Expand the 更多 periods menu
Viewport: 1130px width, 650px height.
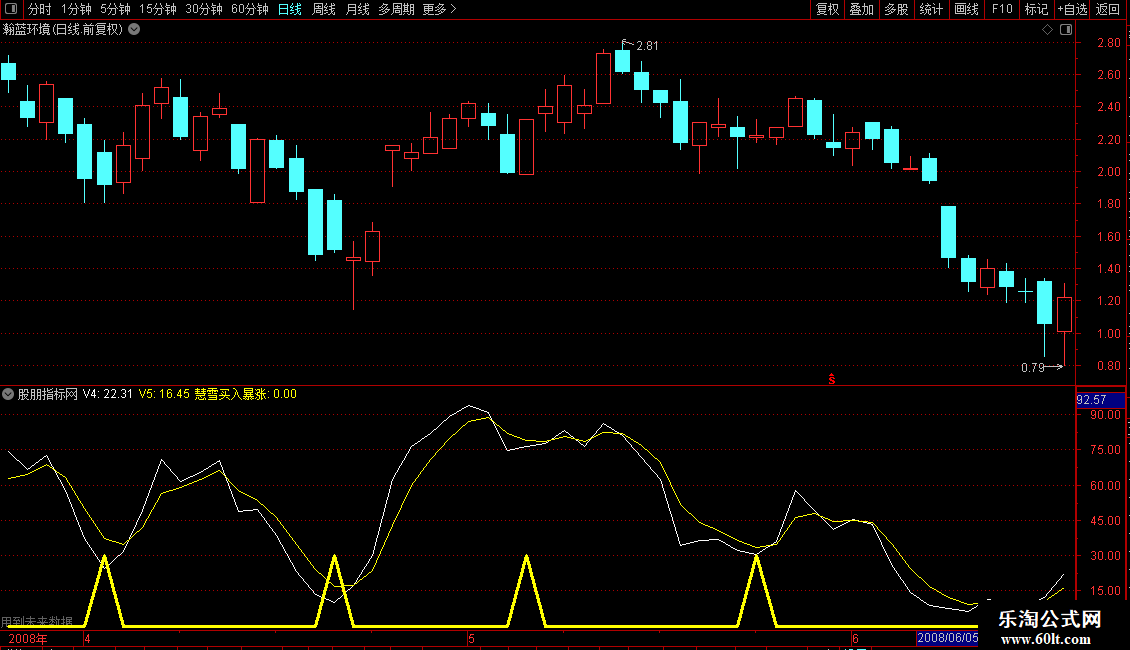pyautogui.click(x=440, y=9)
